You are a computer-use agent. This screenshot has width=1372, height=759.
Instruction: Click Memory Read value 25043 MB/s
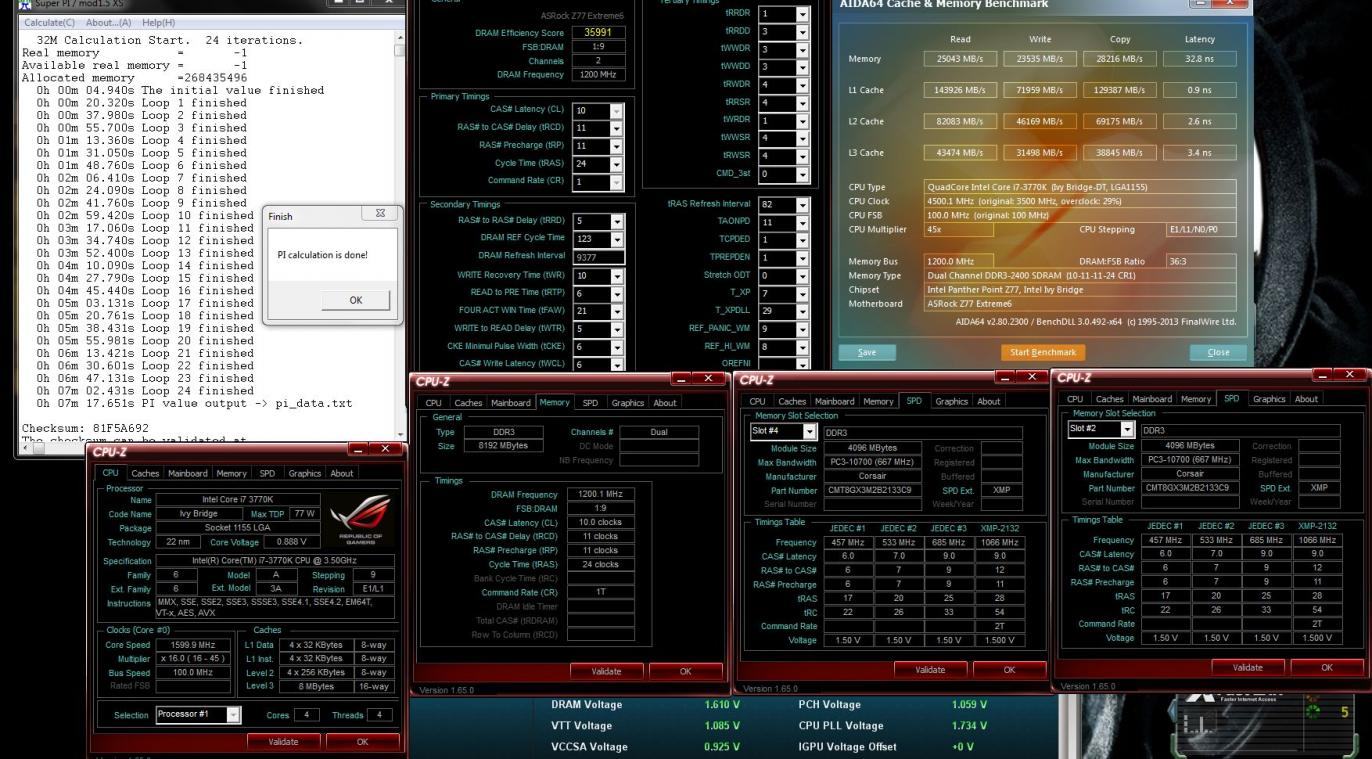960,59
